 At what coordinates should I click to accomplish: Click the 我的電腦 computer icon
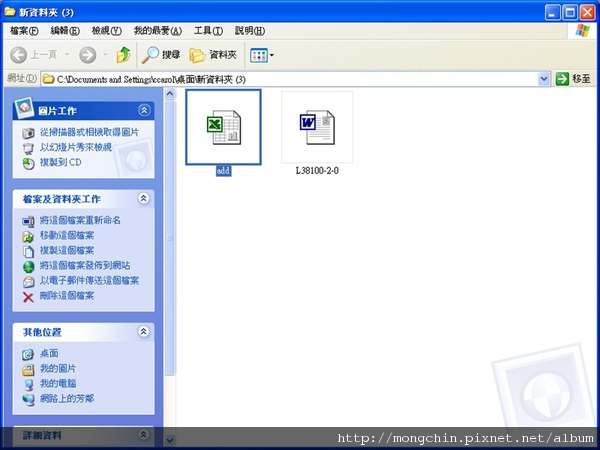[28, 385]
